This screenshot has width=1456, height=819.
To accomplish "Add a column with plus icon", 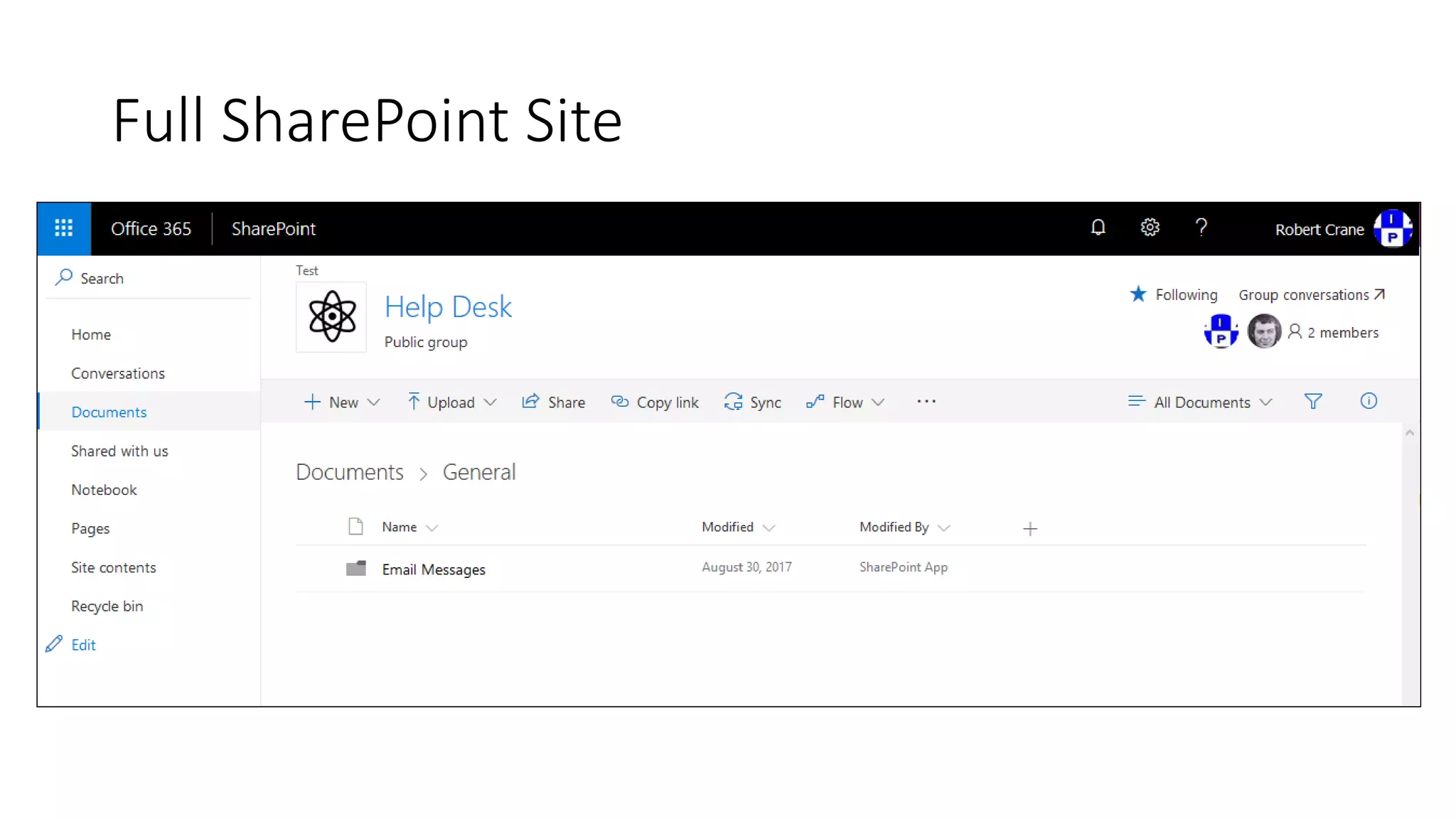I will click(1030, 529).
